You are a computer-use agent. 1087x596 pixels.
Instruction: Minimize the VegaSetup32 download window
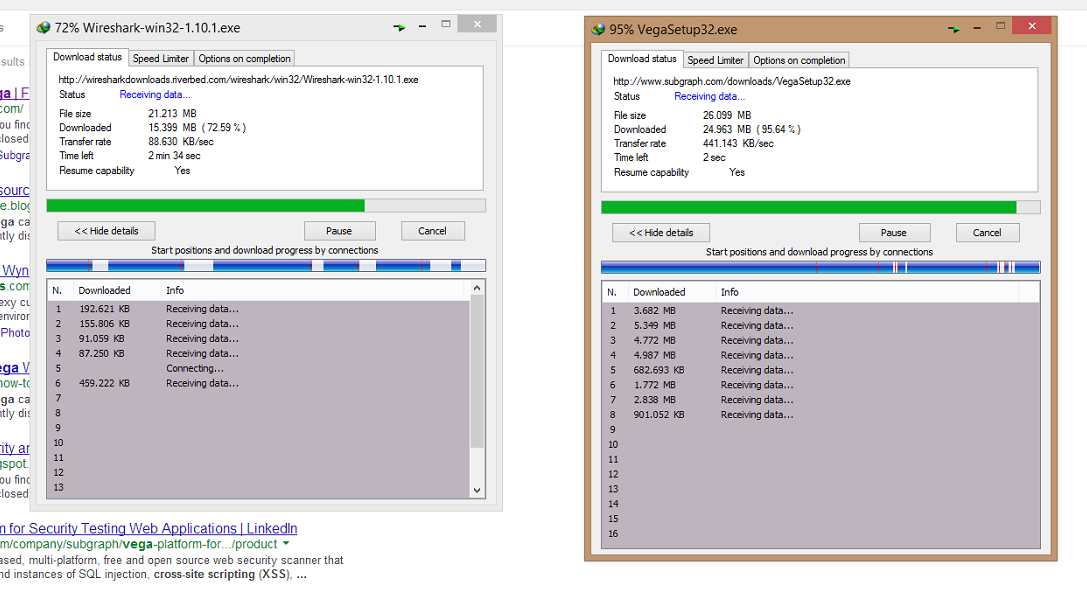tap(977, 28)
